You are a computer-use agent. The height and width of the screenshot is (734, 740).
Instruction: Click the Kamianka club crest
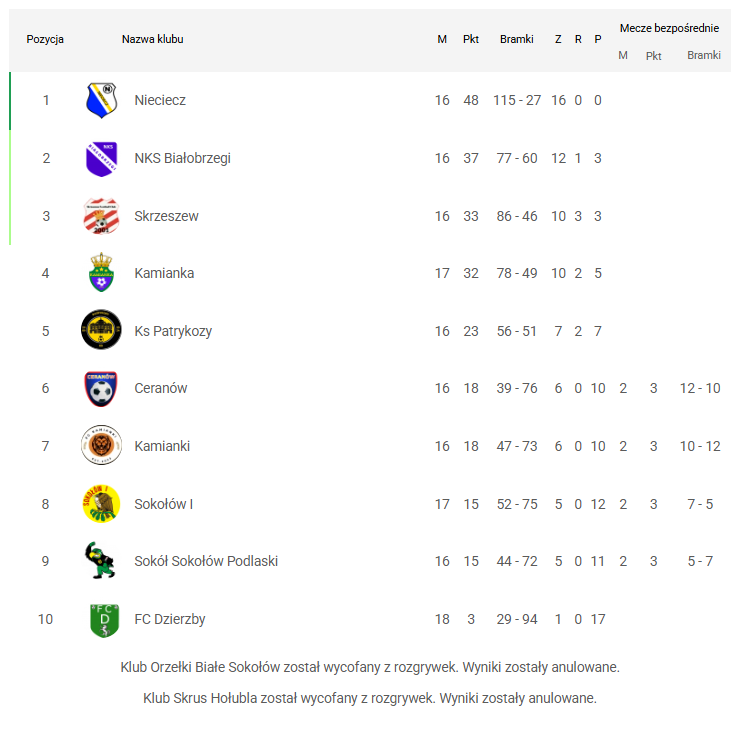[x=101, y=273]
